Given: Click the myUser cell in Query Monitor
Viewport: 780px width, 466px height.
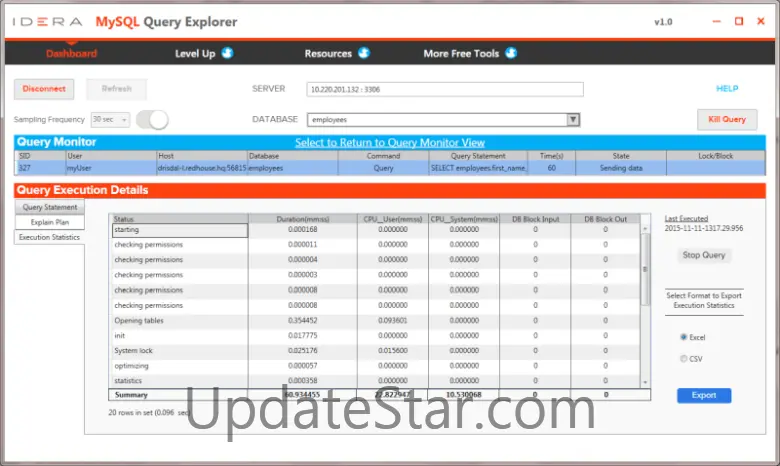Looking at the screenshot, I should point(111,168).
